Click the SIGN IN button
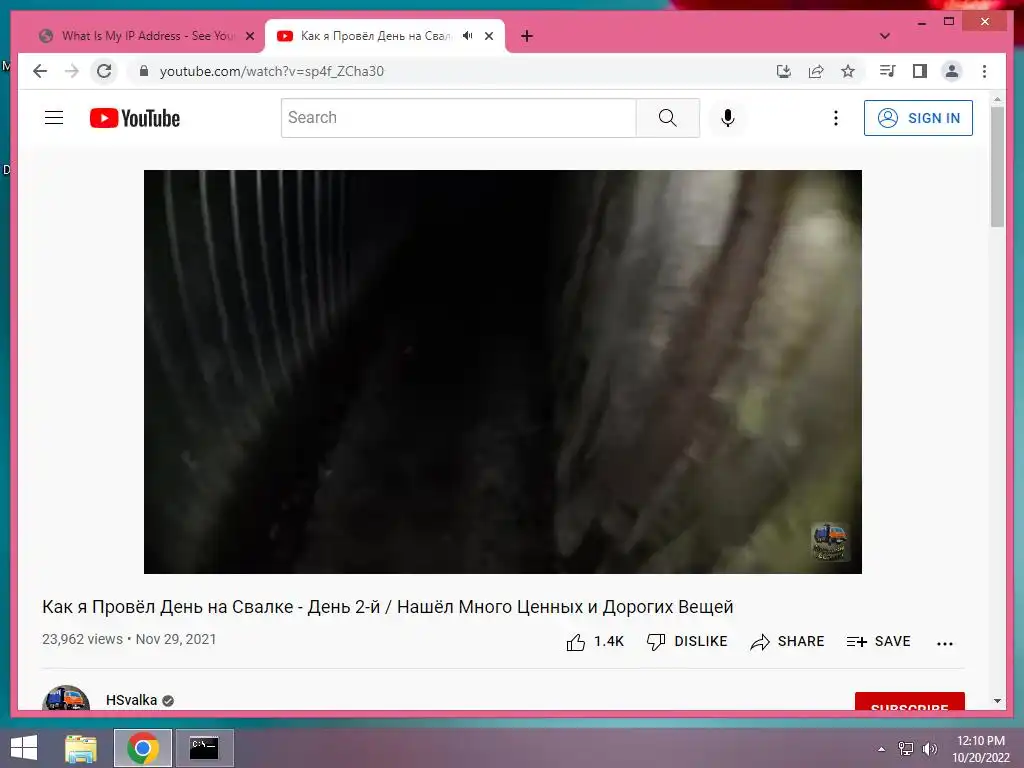This screenshot has height=768, width=1024. pos(918,118)
